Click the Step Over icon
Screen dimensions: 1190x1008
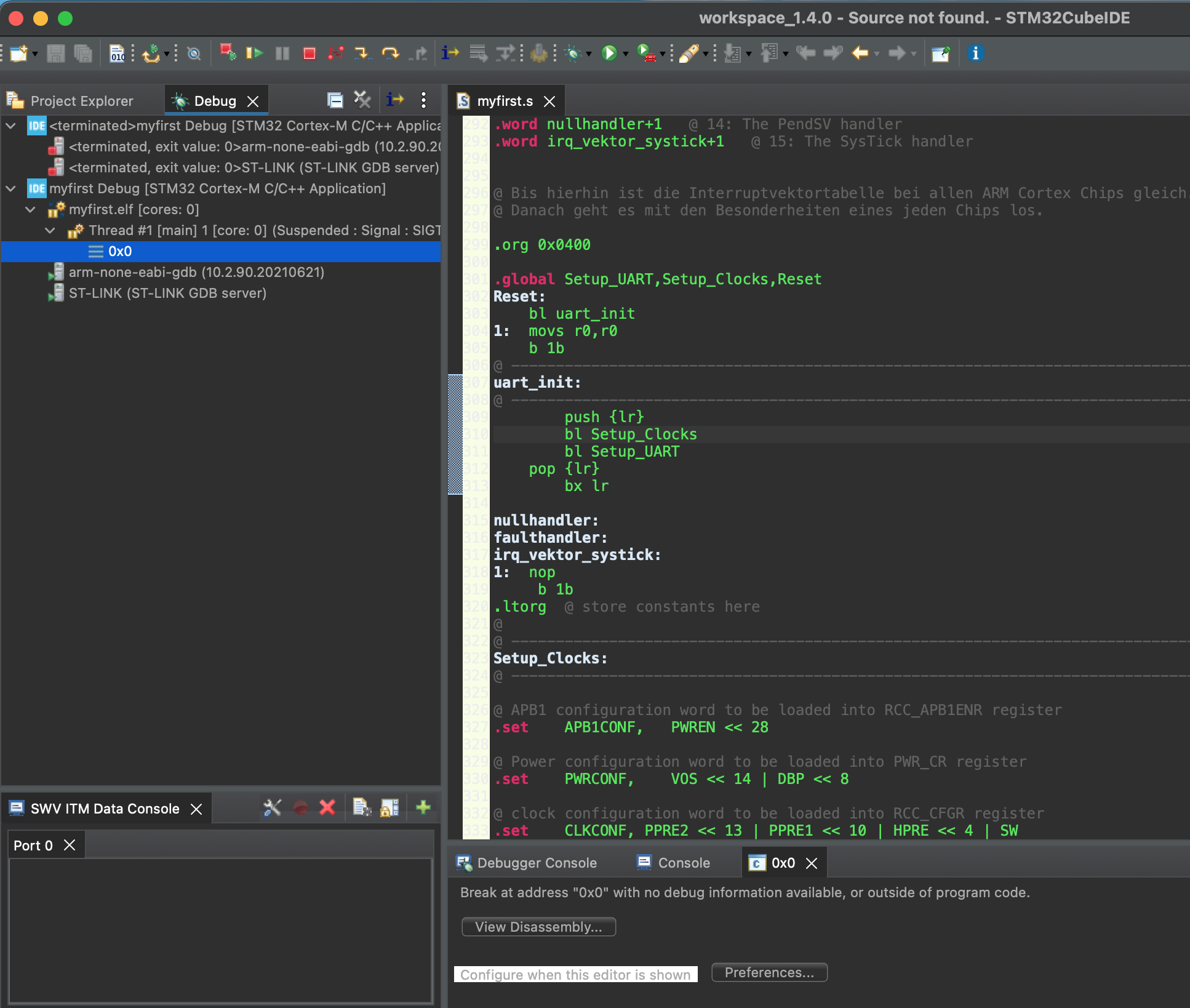pos(391,54)
